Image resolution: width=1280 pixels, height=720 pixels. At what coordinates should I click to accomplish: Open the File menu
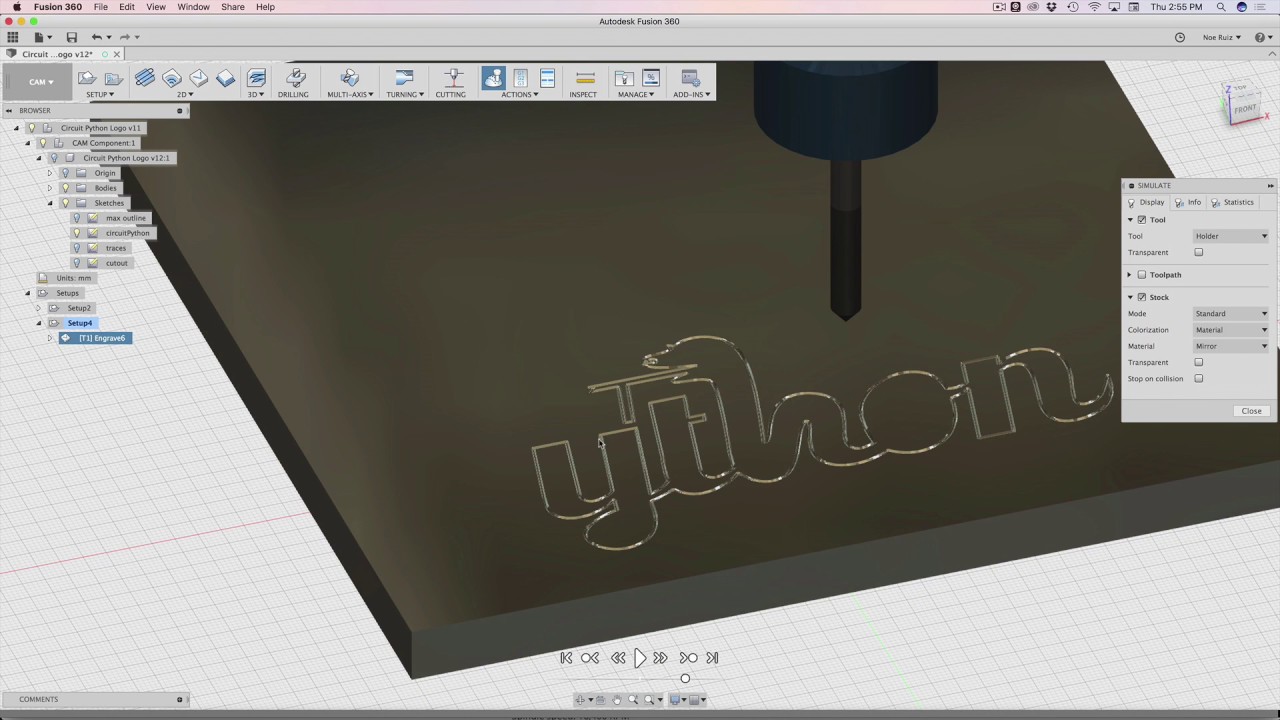pos(101,7)
